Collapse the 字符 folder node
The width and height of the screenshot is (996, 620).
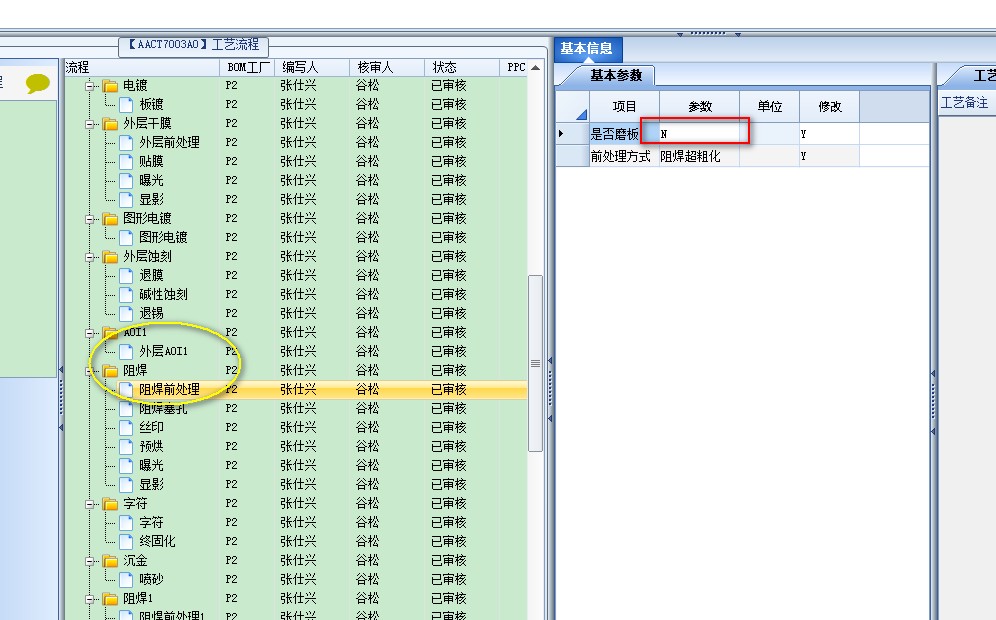pos(90,504)
